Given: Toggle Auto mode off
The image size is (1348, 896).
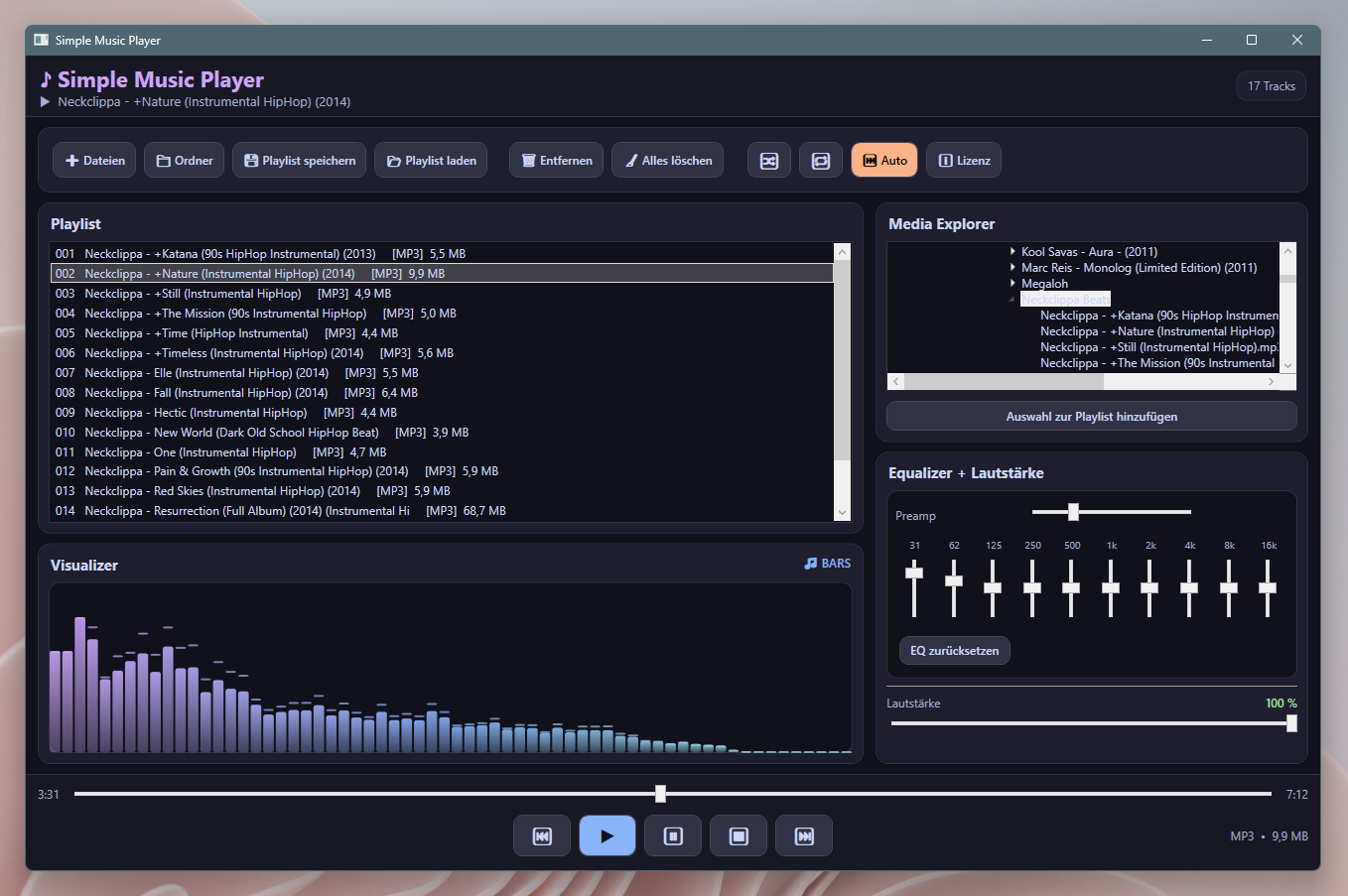Looking at the screenshot, I should 883,160.
